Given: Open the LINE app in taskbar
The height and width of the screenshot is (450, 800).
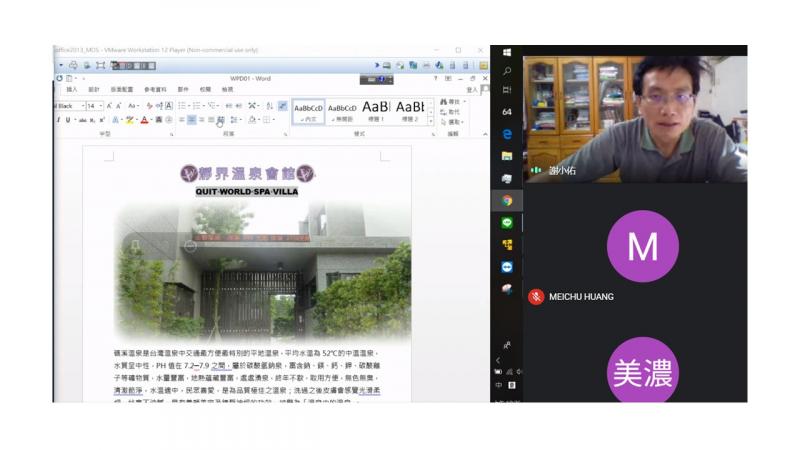Looking at the screenshot, I should tap(507, 223).
